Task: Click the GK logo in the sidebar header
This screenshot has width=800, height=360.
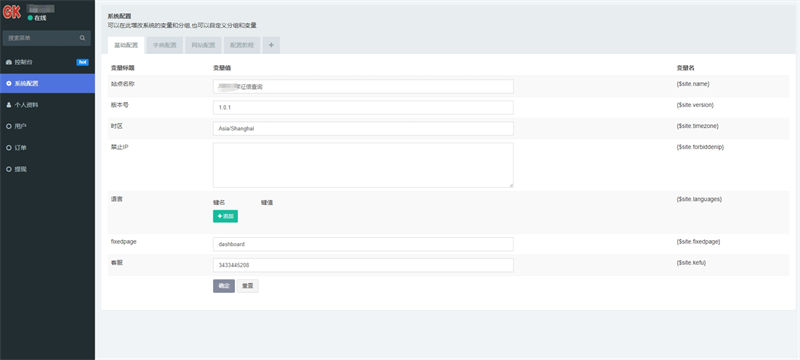Action: coord(12,12)
